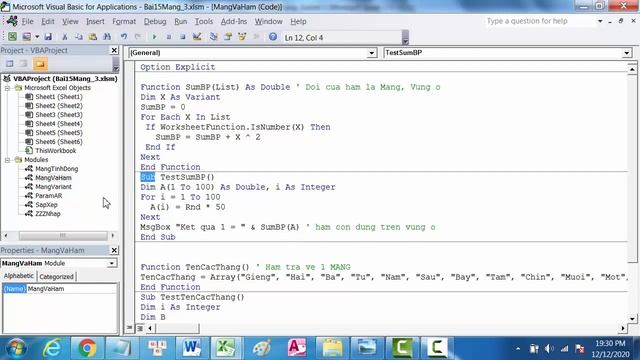
Task: Close the Properties - MangVaHam panel
Action: click(x=114, y=250)
